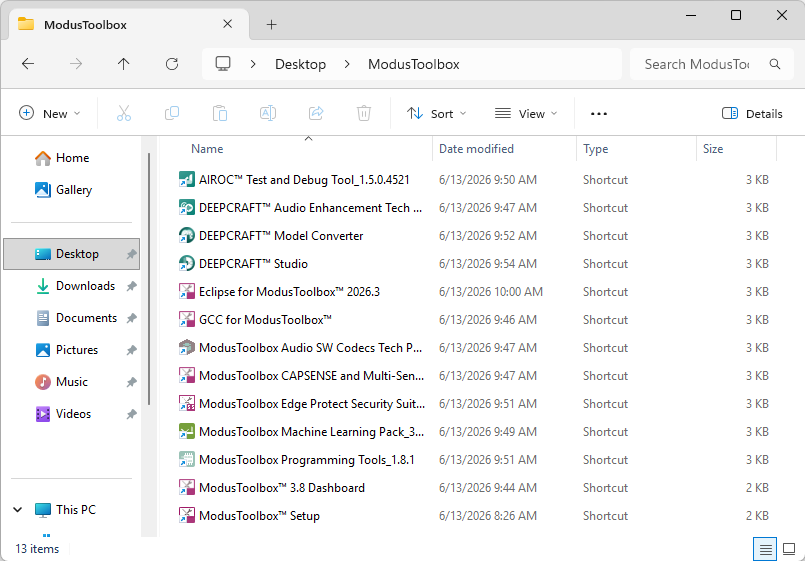
Task: Open the Sort options dropdown
Action: point(436,113)
